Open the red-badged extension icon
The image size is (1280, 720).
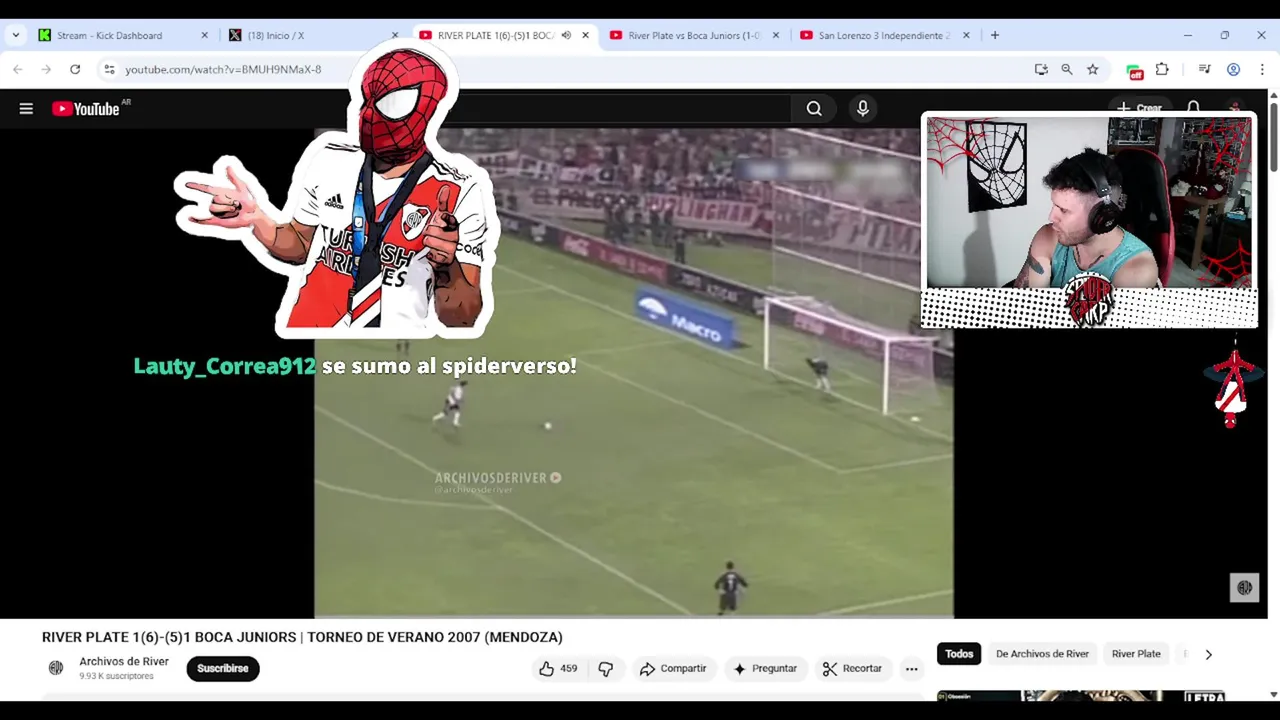pyautogui.click(x=1134, y=70)
